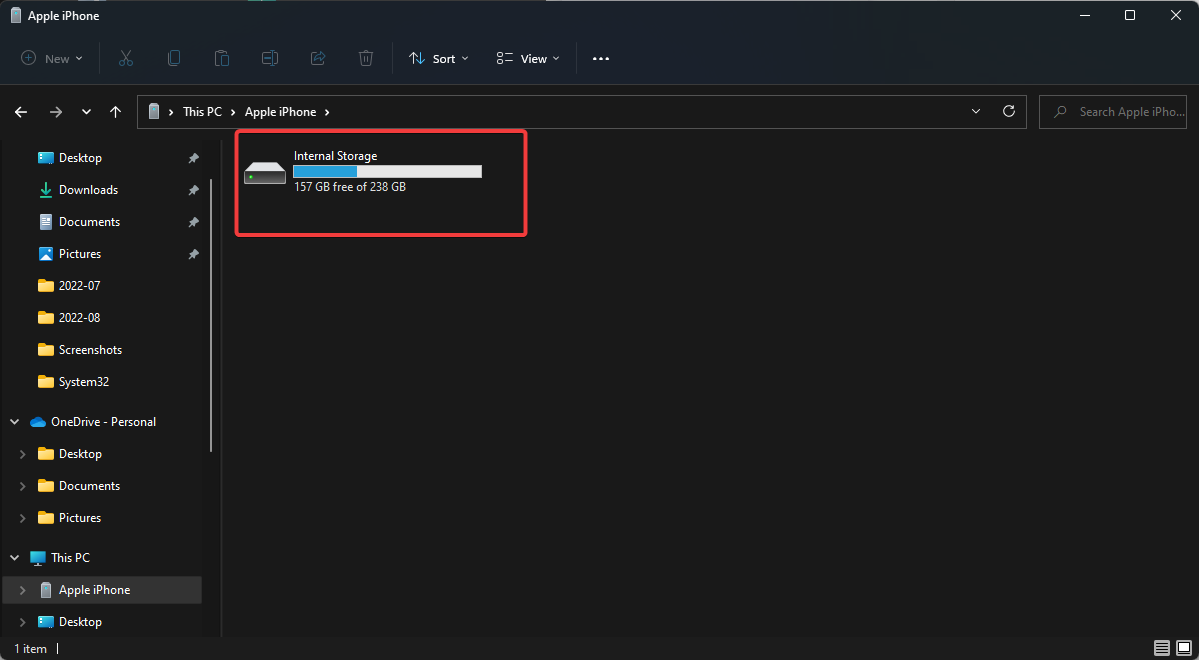Expand Apple iPhone in navigation pane
The height and width of the screenshot is (660, 1199).
click(x=22, y=590)
